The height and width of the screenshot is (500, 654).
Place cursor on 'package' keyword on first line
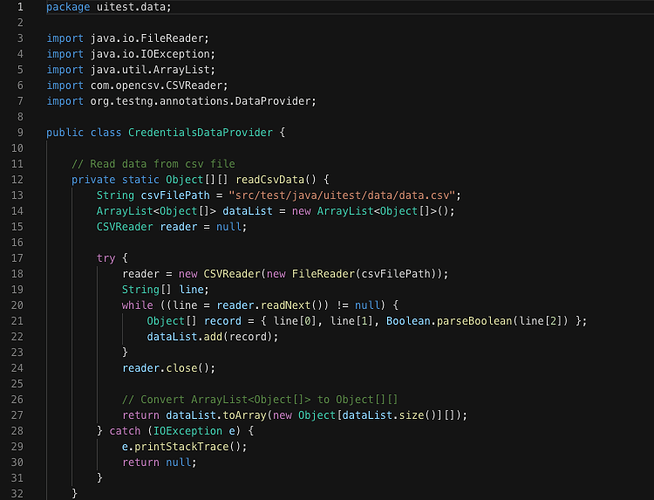coord(71,7)
